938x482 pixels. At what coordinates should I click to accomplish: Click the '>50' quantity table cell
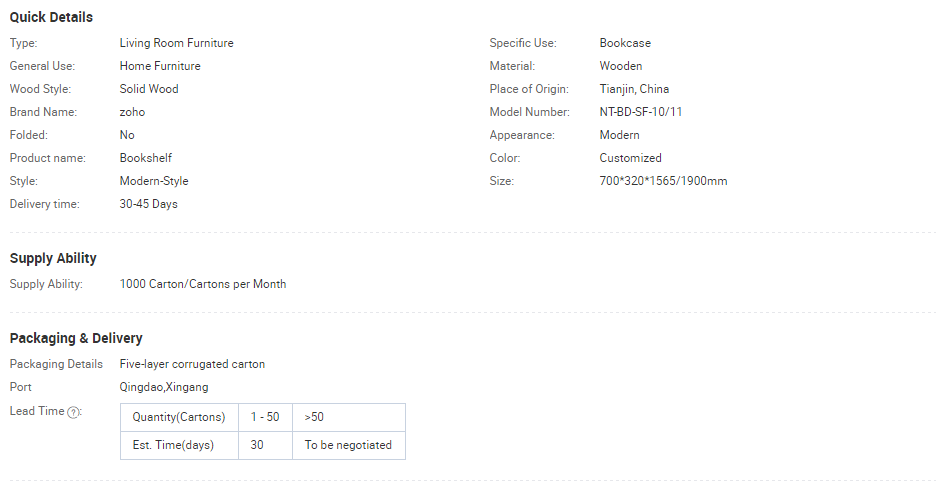(349, 417)
